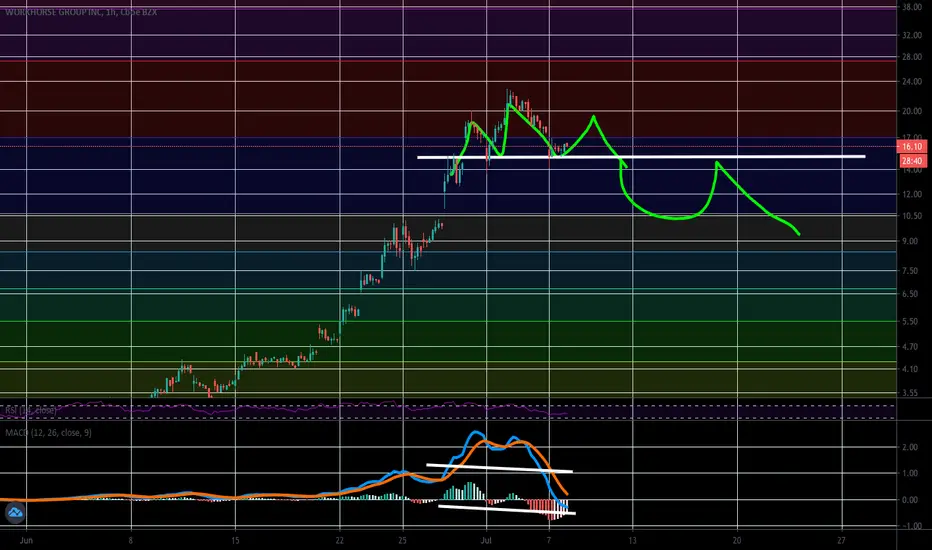The height and width of the screenshot is (550, 932).
Task: Click the Jul date axis label
Action: coord(486,540)
